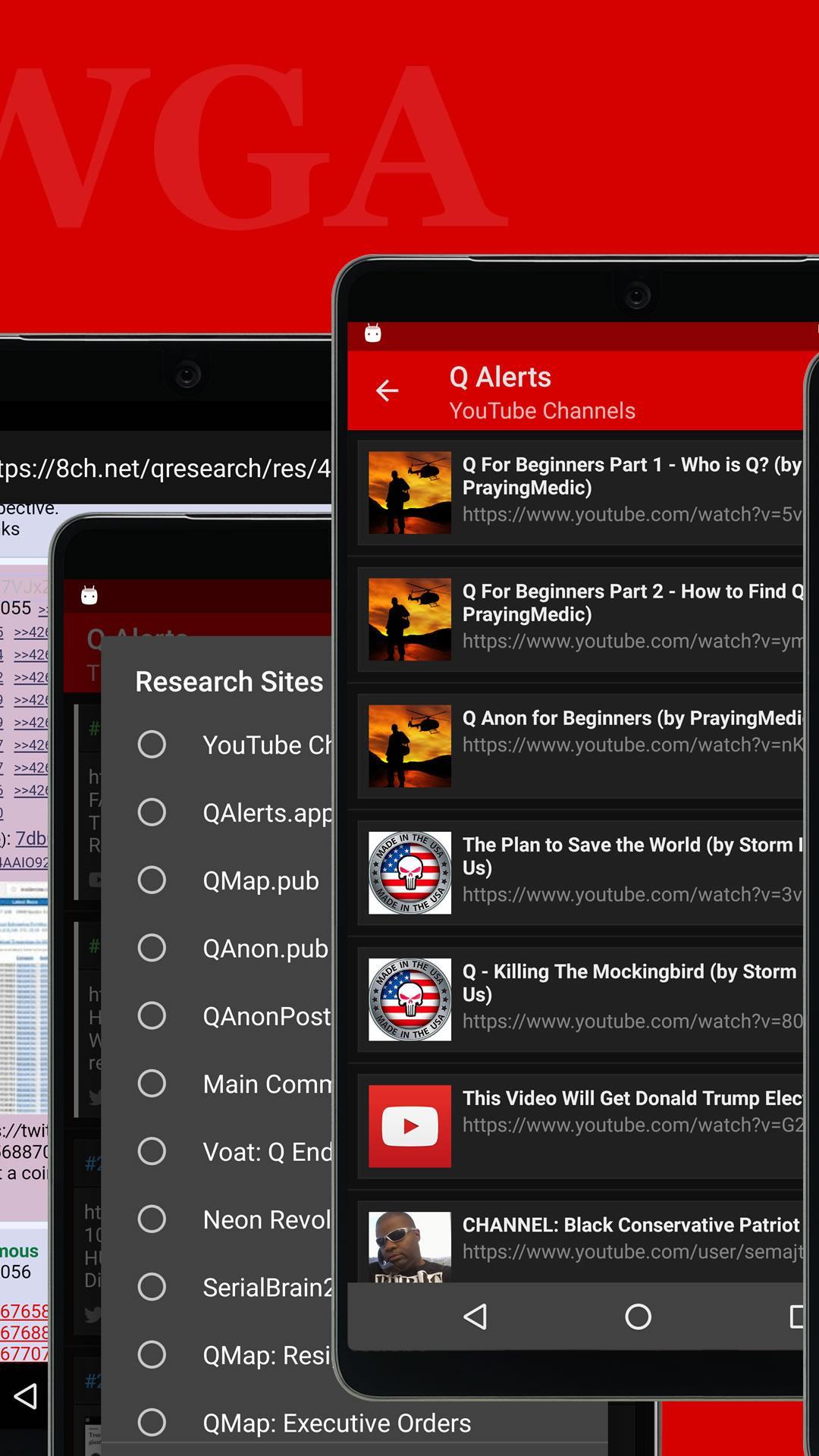The width and height of the screenshot is (819, 1456).
Task: Select the QMap.pub radio option
Action: click(152, 880)
